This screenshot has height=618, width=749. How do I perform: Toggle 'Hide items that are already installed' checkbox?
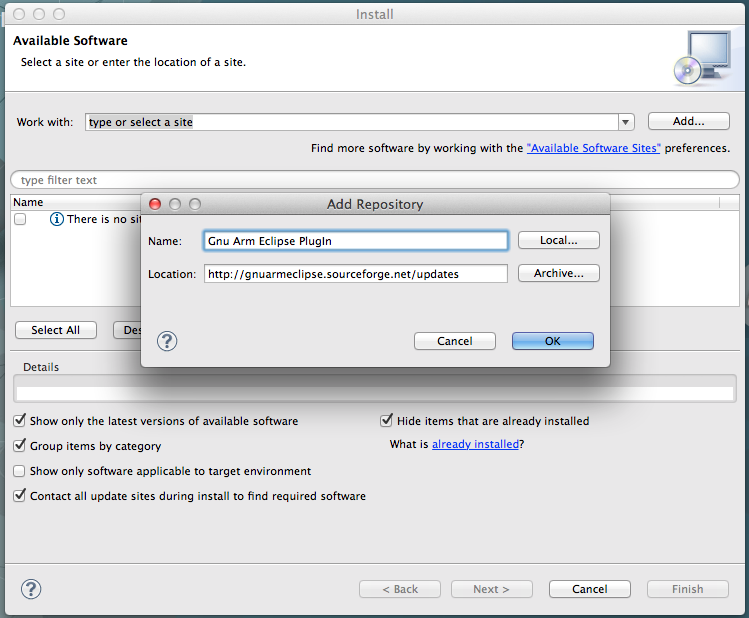(386, 420)
